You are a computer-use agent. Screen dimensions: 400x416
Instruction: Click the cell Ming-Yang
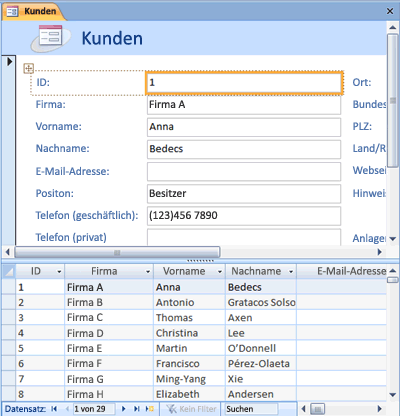pos(189,379)
